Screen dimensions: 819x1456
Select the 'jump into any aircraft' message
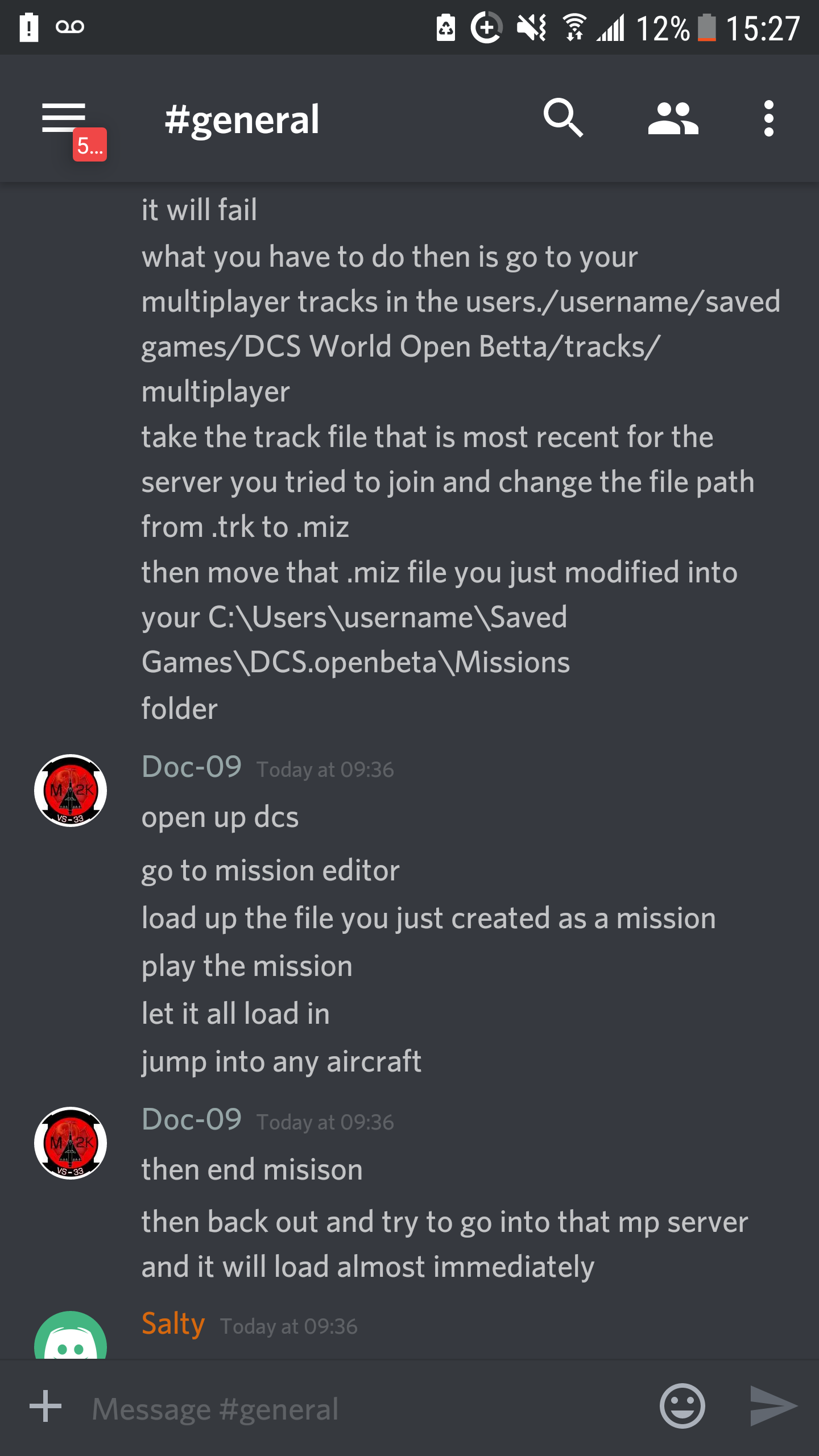(282, 1062)
